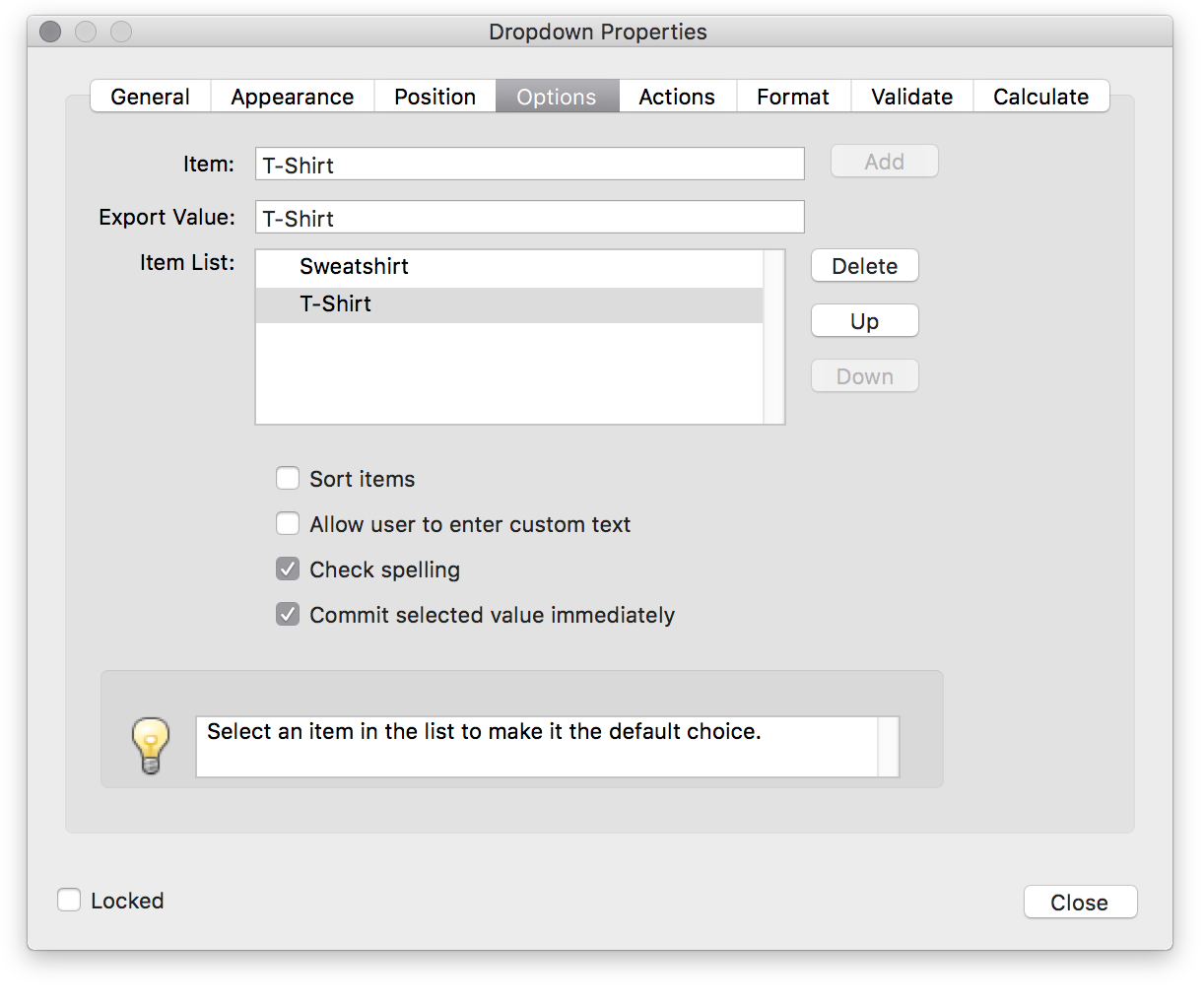Open the Calculate tab
Image resolution: width=1204 pixels, height=1005 pixels.
pyautogui.click(x=1040, y=96)
